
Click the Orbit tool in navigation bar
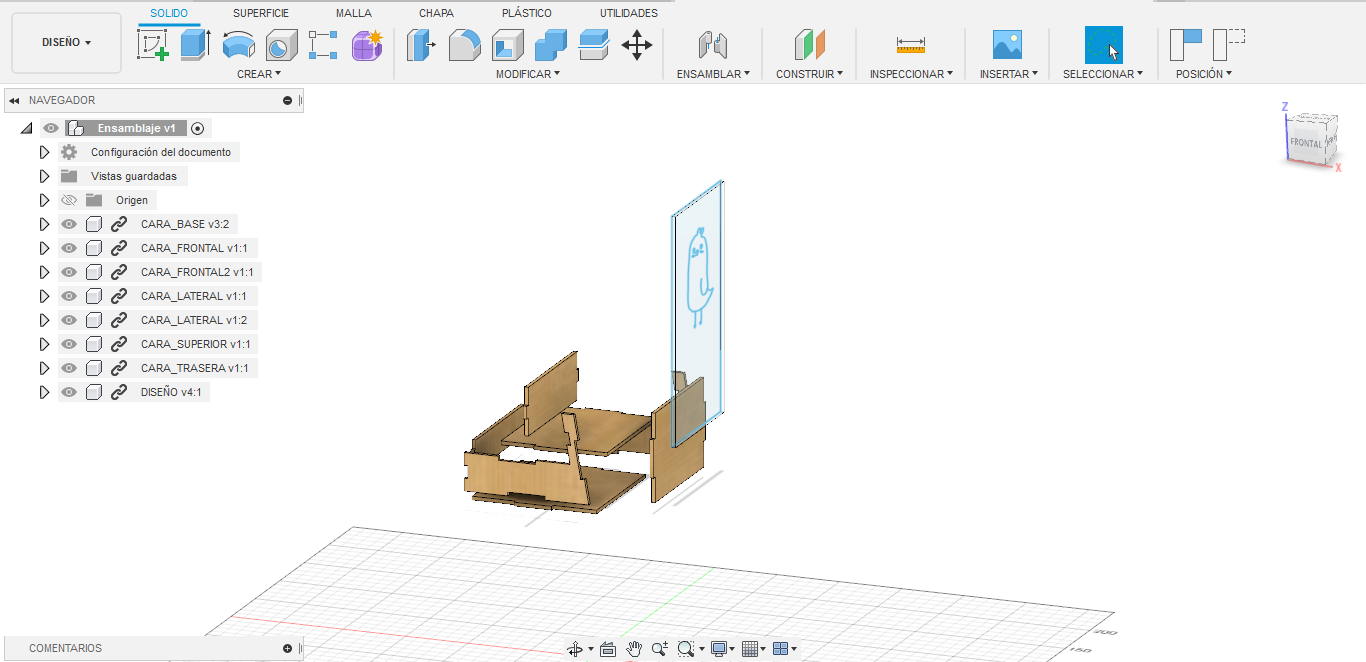575,649
